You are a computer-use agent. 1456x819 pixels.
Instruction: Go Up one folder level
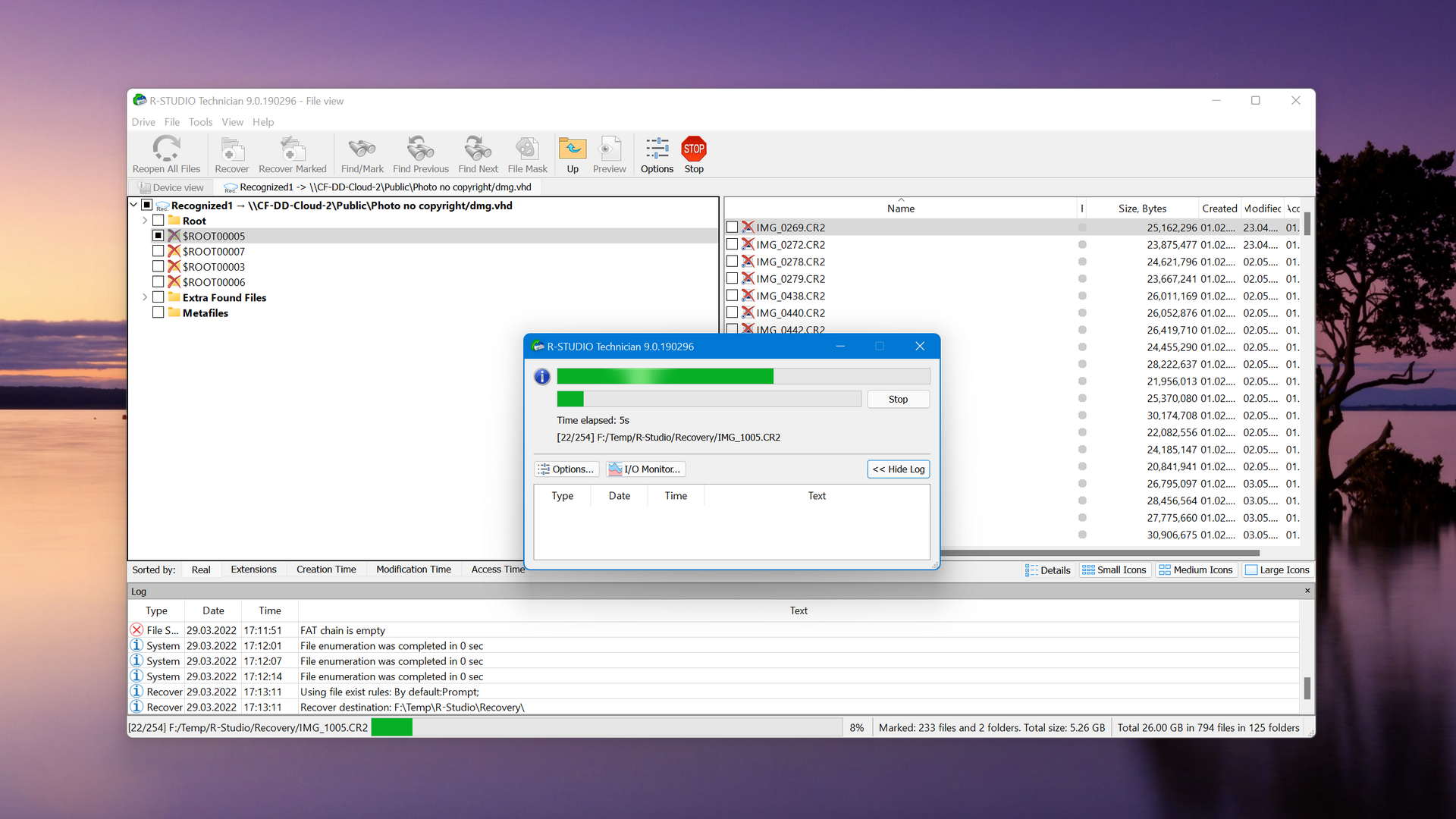(573, 155)
